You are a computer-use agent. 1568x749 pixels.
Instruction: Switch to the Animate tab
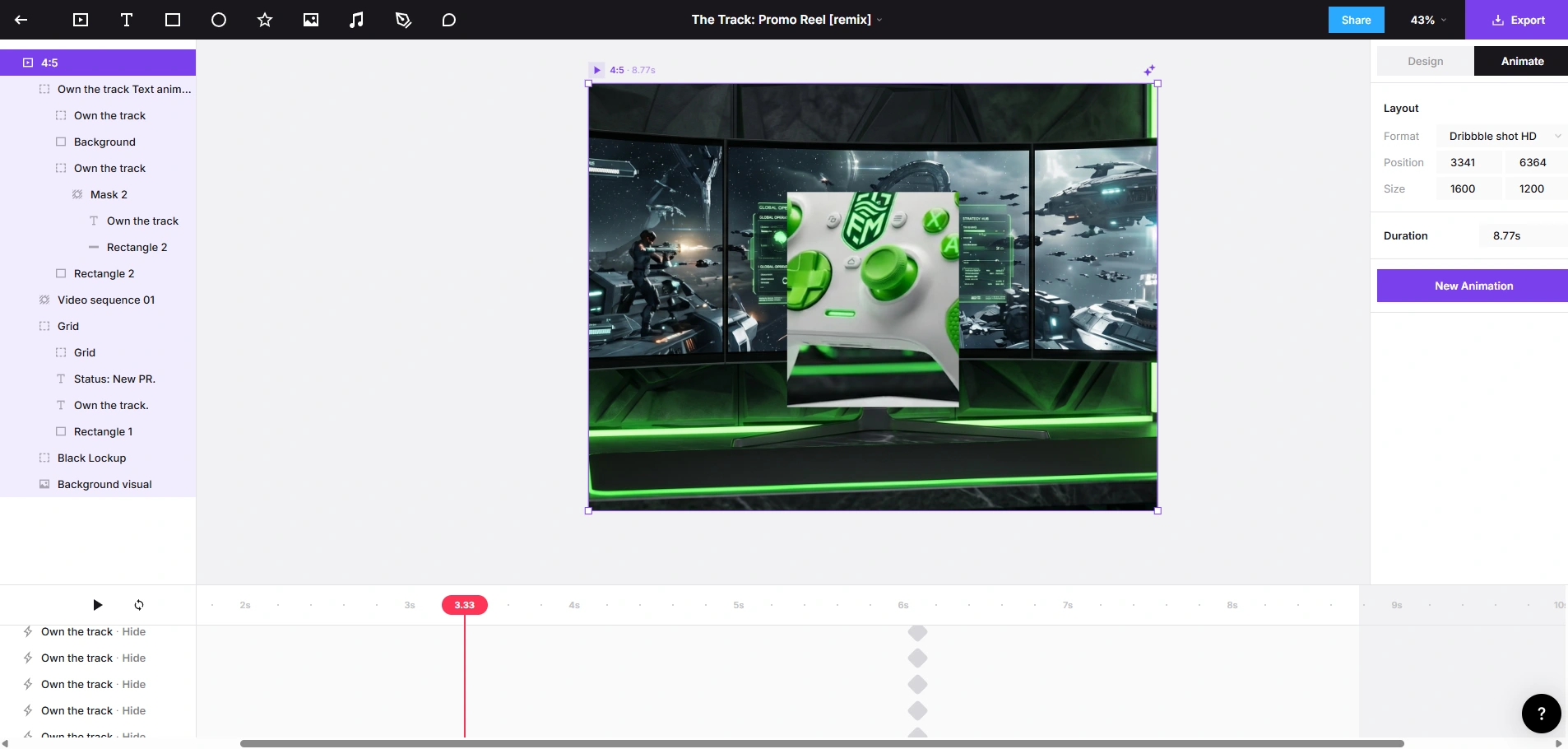[x=1521, y=61]
